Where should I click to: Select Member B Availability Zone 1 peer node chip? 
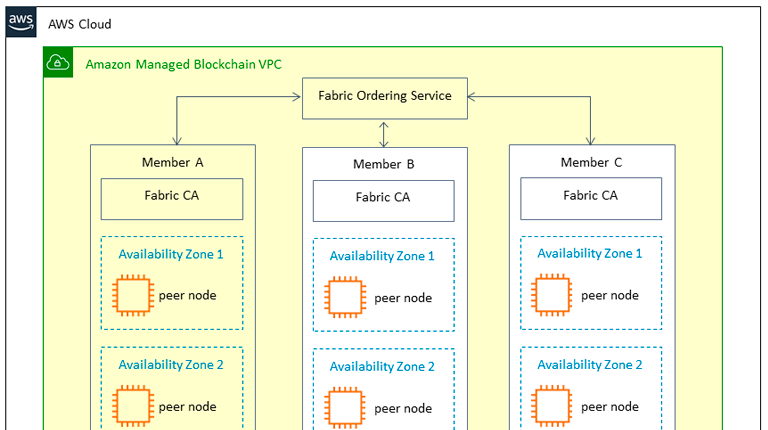pyautogui.click(x=345, y=297)
